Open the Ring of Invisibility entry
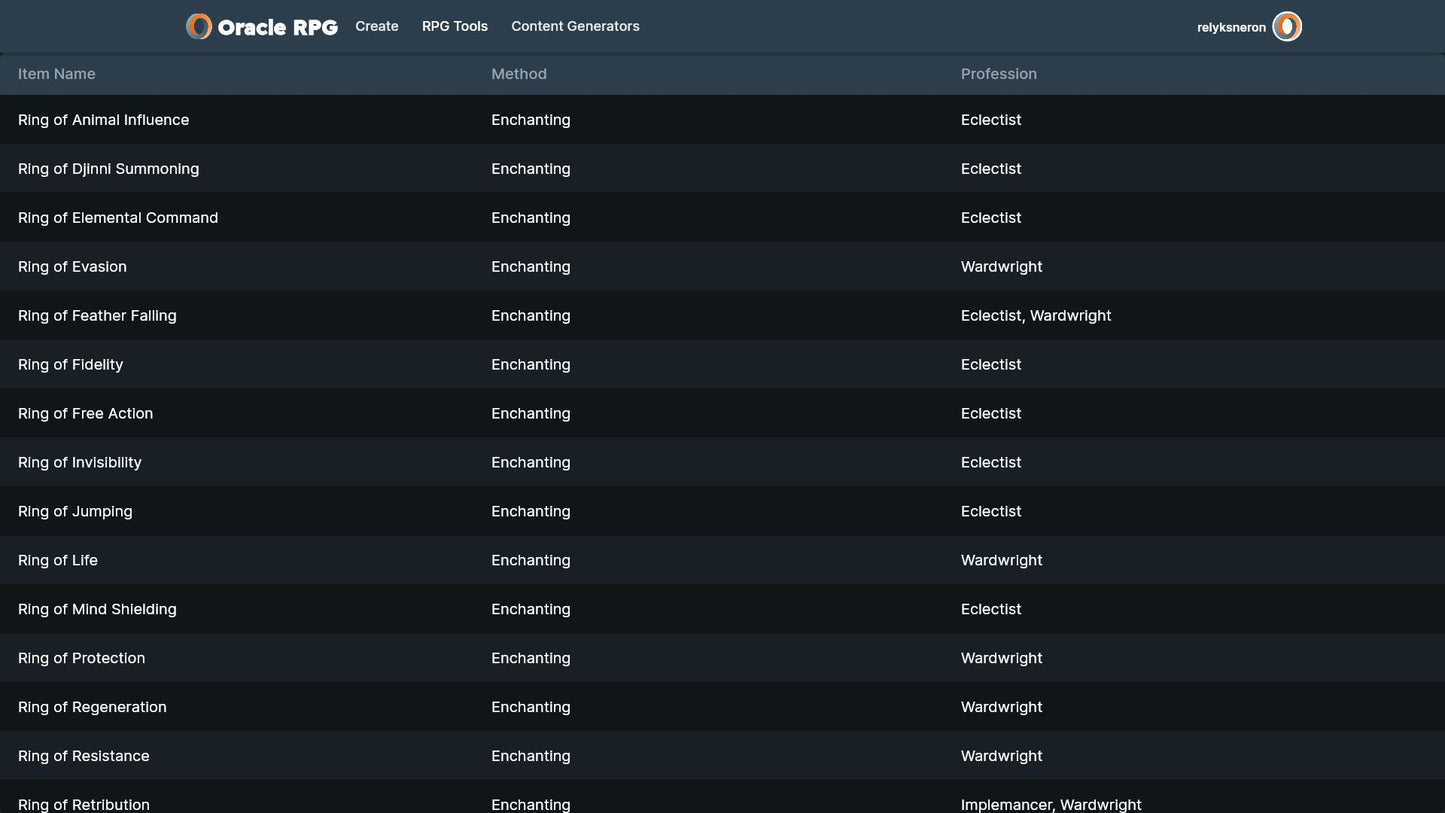This screenshot has width=1445, height=813. click(x=80, y=463)
